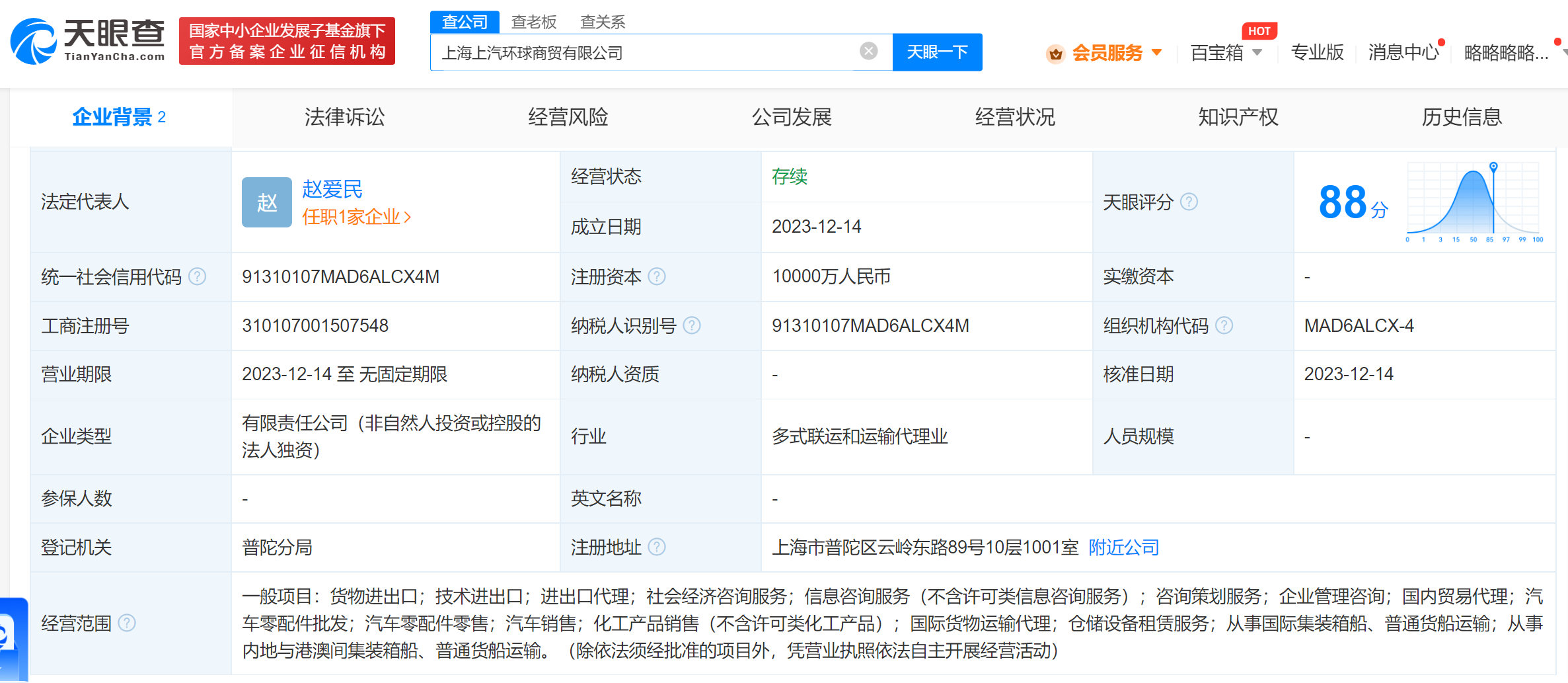Switch to 查老板 search tab
The height and width of the screenshot is (683, 1568).
[533, 22]
